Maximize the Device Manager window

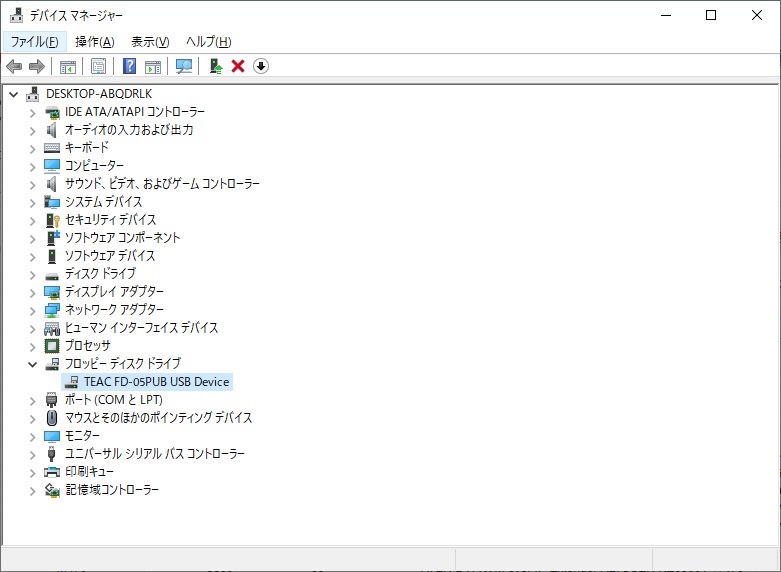pyautogui.click(x=711, y=15)
